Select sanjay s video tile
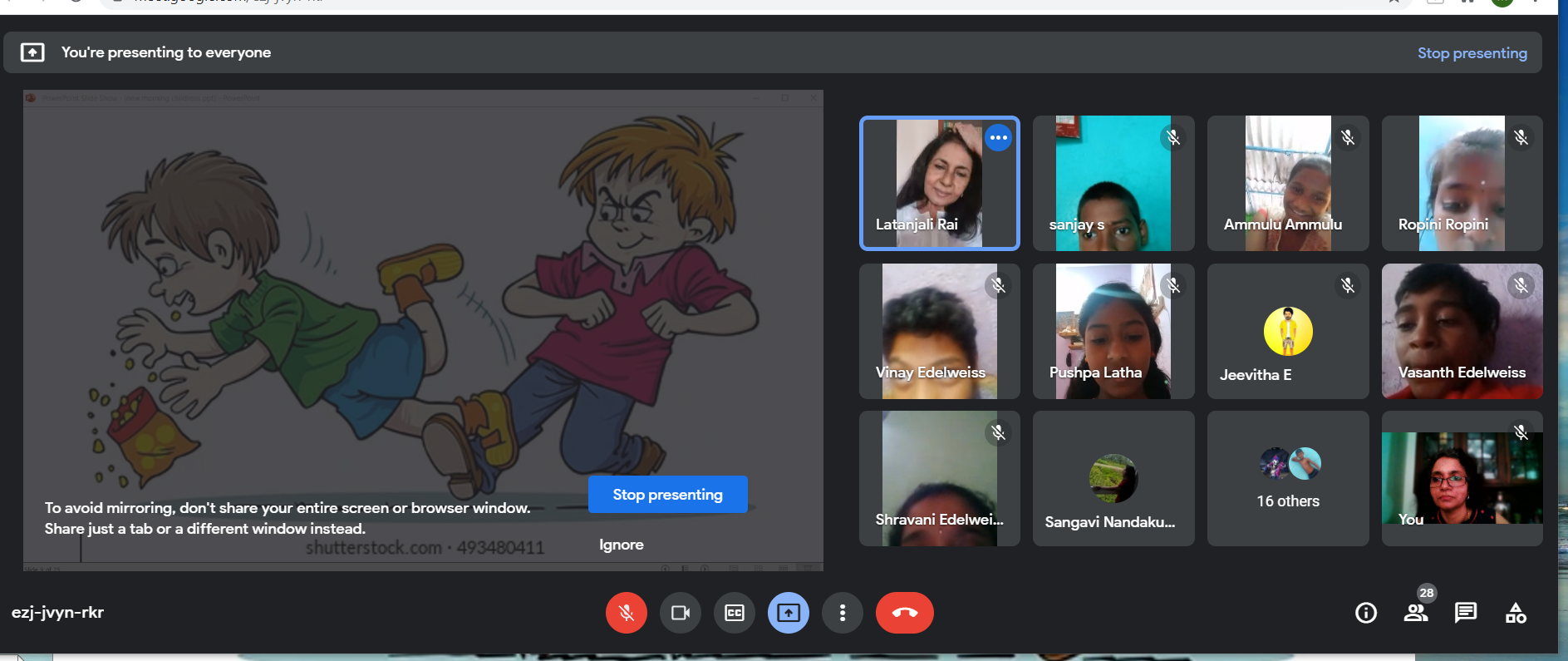This screenshot has height=661, width=1568. pyautogui.click(x=1113, y=183)
